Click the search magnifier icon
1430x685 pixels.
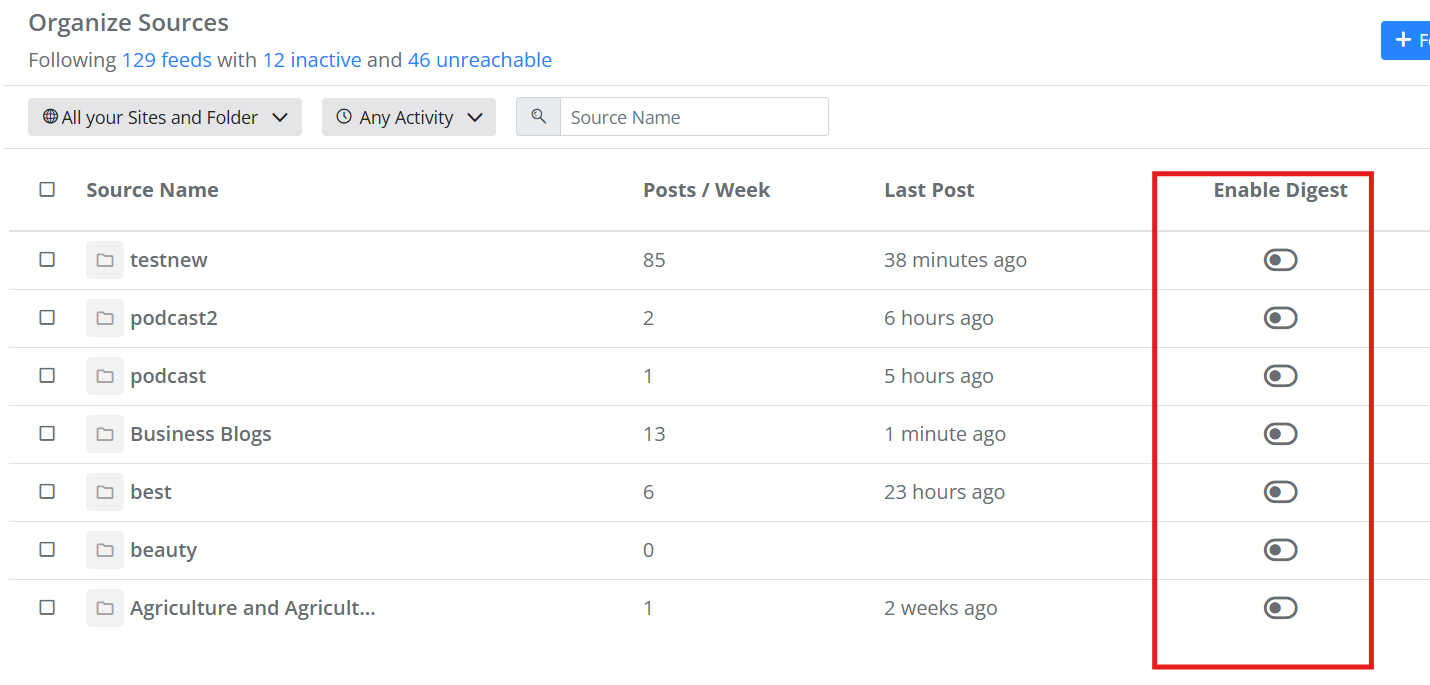click(539, 117)
